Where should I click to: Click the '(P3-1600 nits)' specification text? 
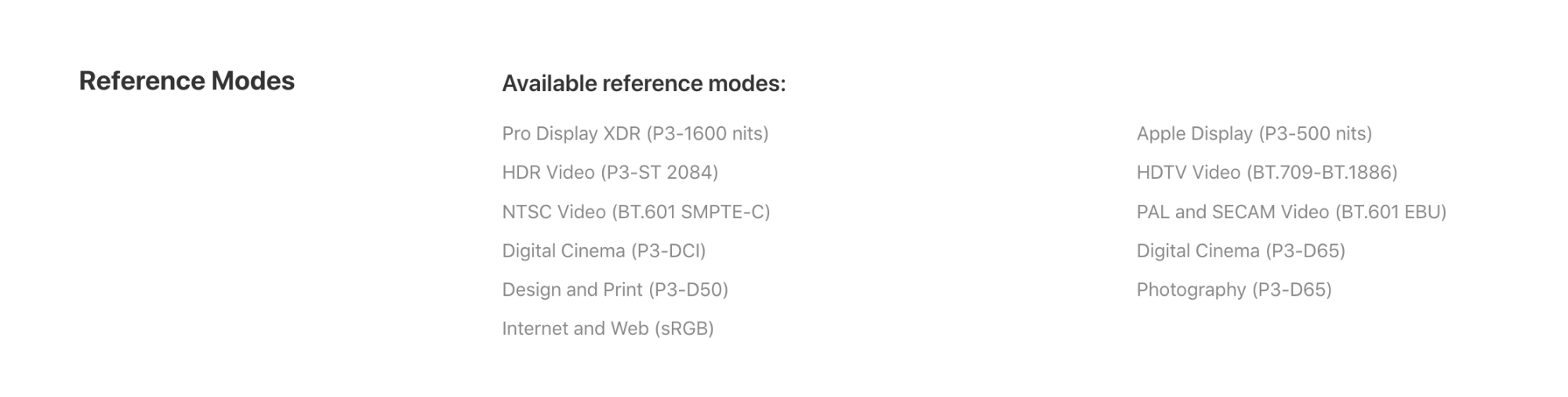707,133
